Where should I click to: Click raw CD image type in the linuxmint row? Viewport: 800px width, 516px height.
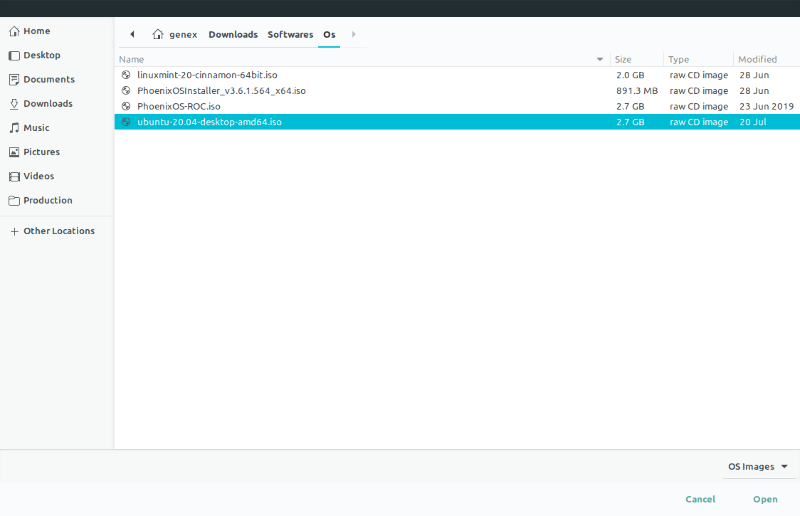click(x=698, y=75)
